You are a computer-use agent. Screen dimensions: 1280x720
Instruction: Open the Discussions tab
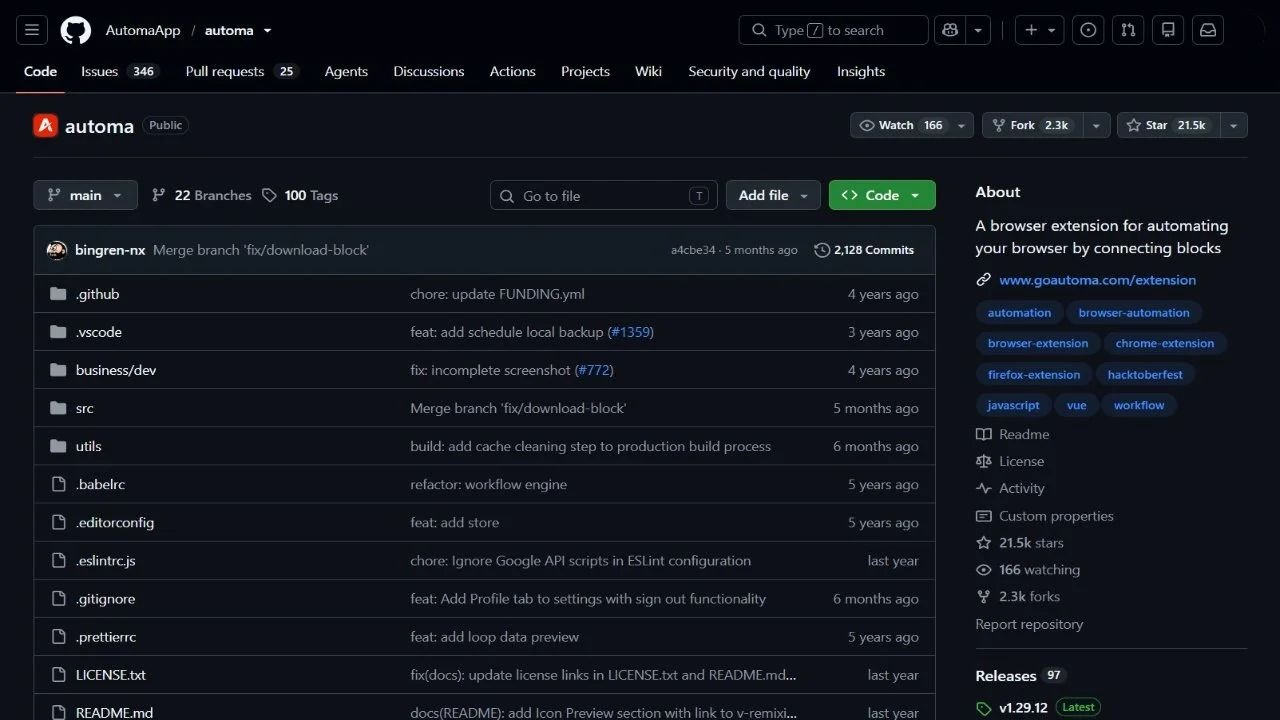[429, 71]
